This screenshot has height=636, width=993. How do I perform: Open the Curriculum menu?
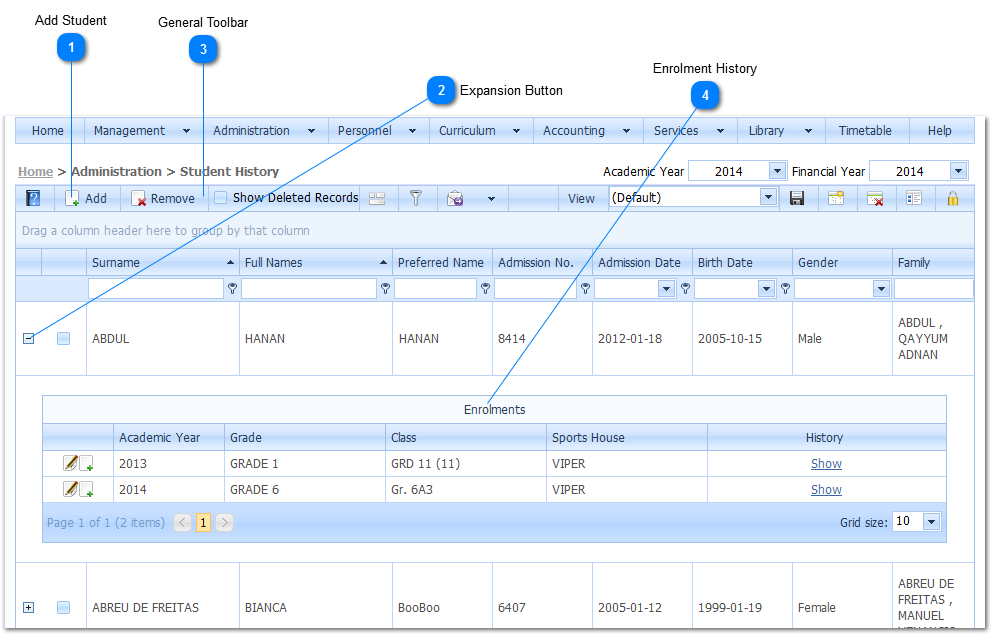[479, 131]
